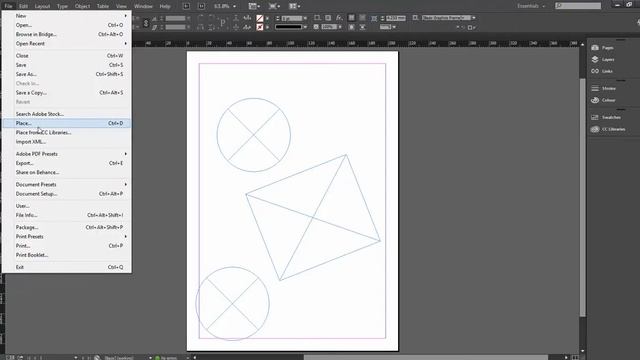The height and width of the screenshot is (360, 640).
Task: Click Save a Copy... menu entry
Action: pos(67,93)
